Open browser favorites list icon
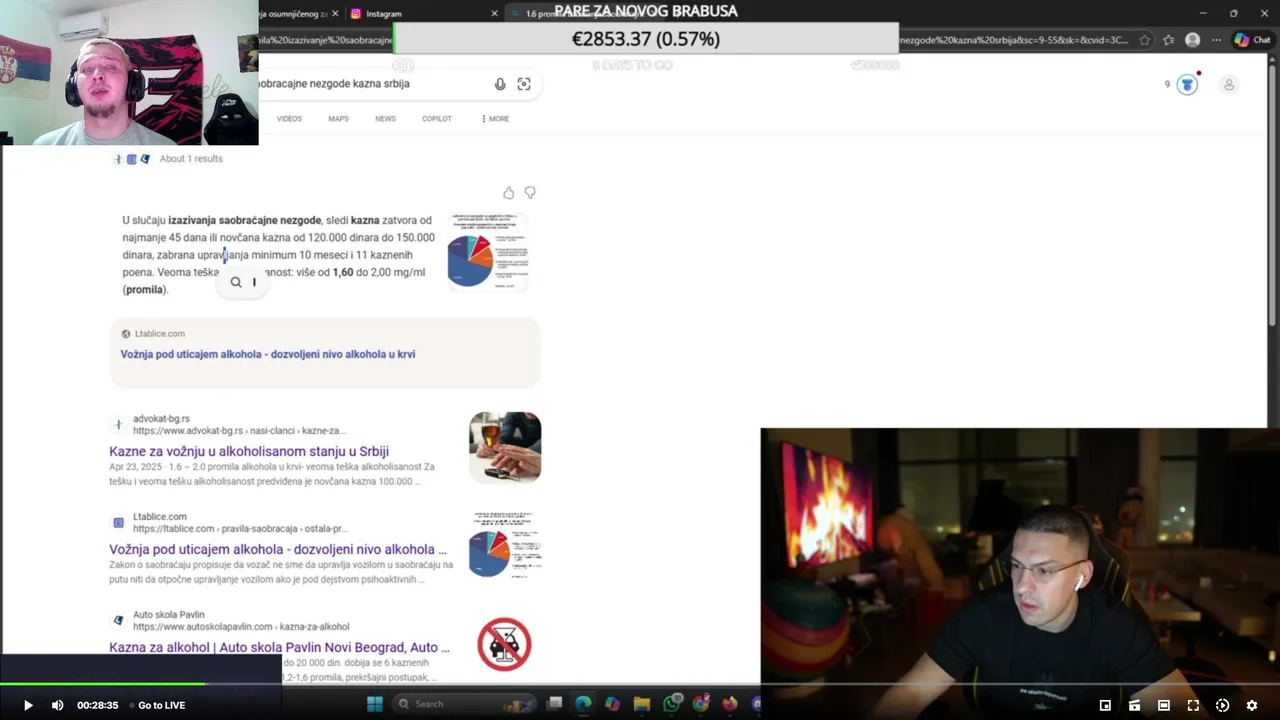This screenshot has height=720, width=1280. click(1168, 40)
